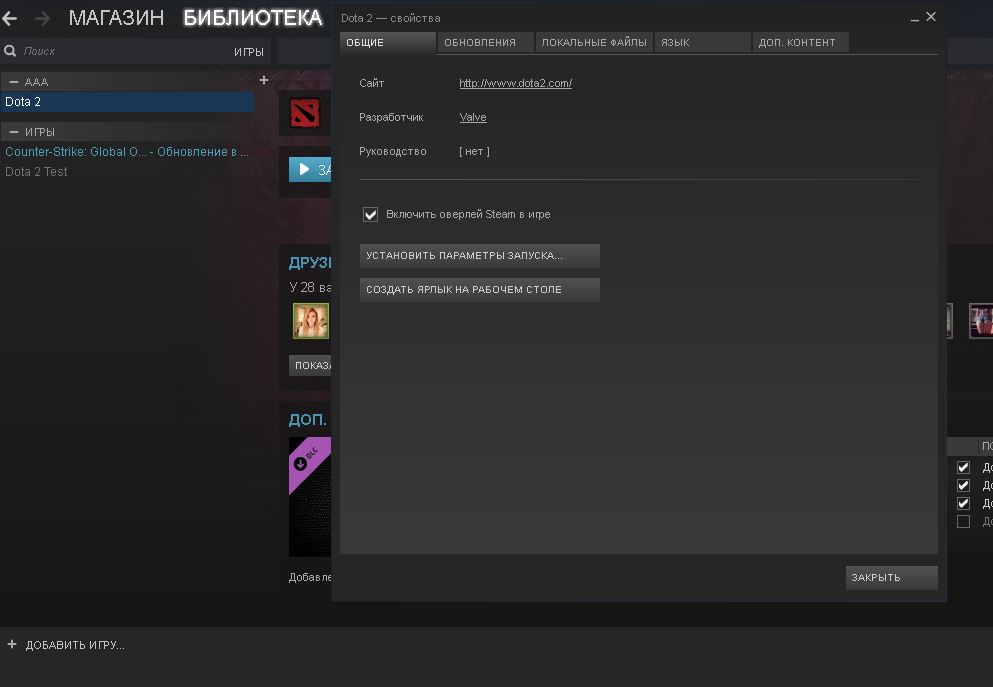Open the friend avatar at the right edge
Screen dimensions: 993x687
[981, 320]
